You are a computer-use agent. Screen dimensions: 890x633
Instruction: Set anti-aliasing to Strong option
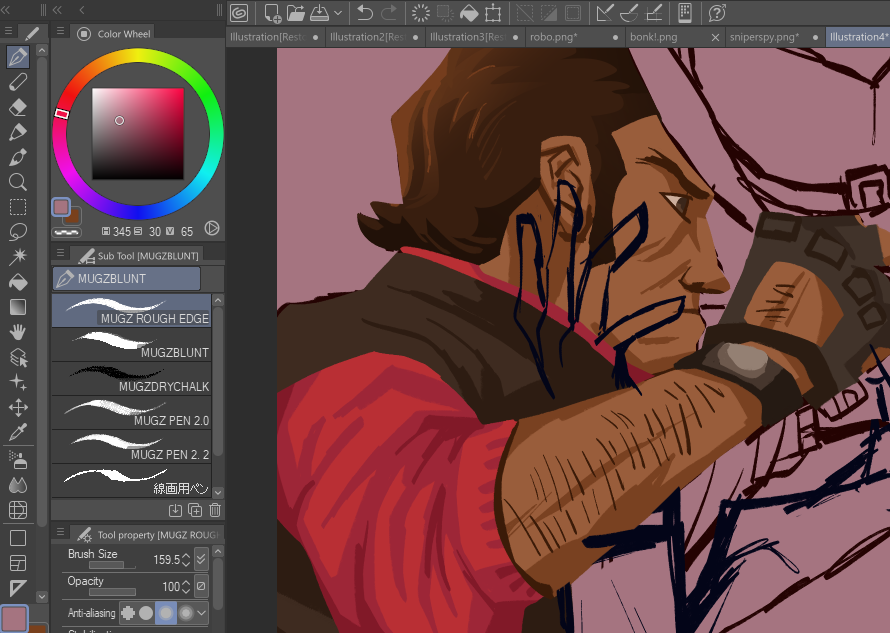tap(186, 613)
